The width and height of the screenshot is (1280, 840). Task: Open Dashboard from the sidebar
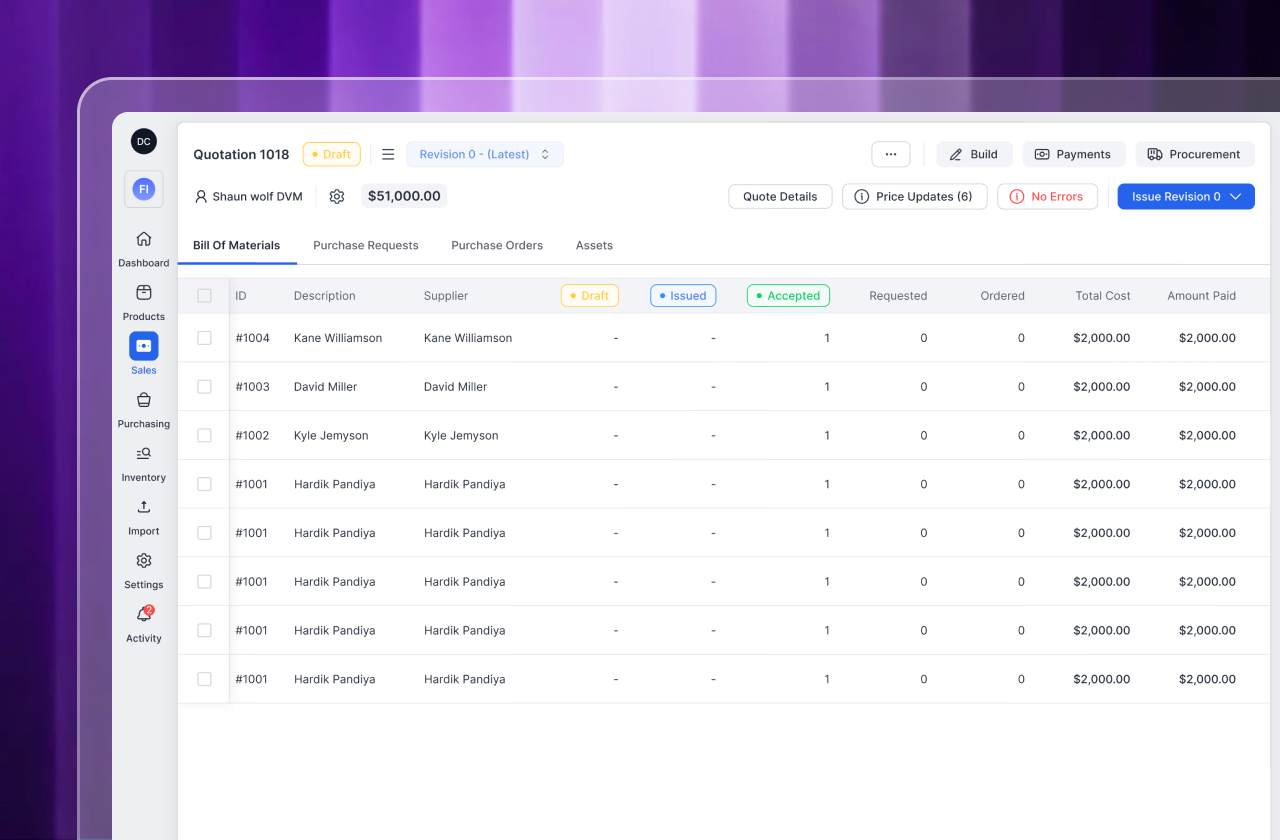(x=144, y=240)
